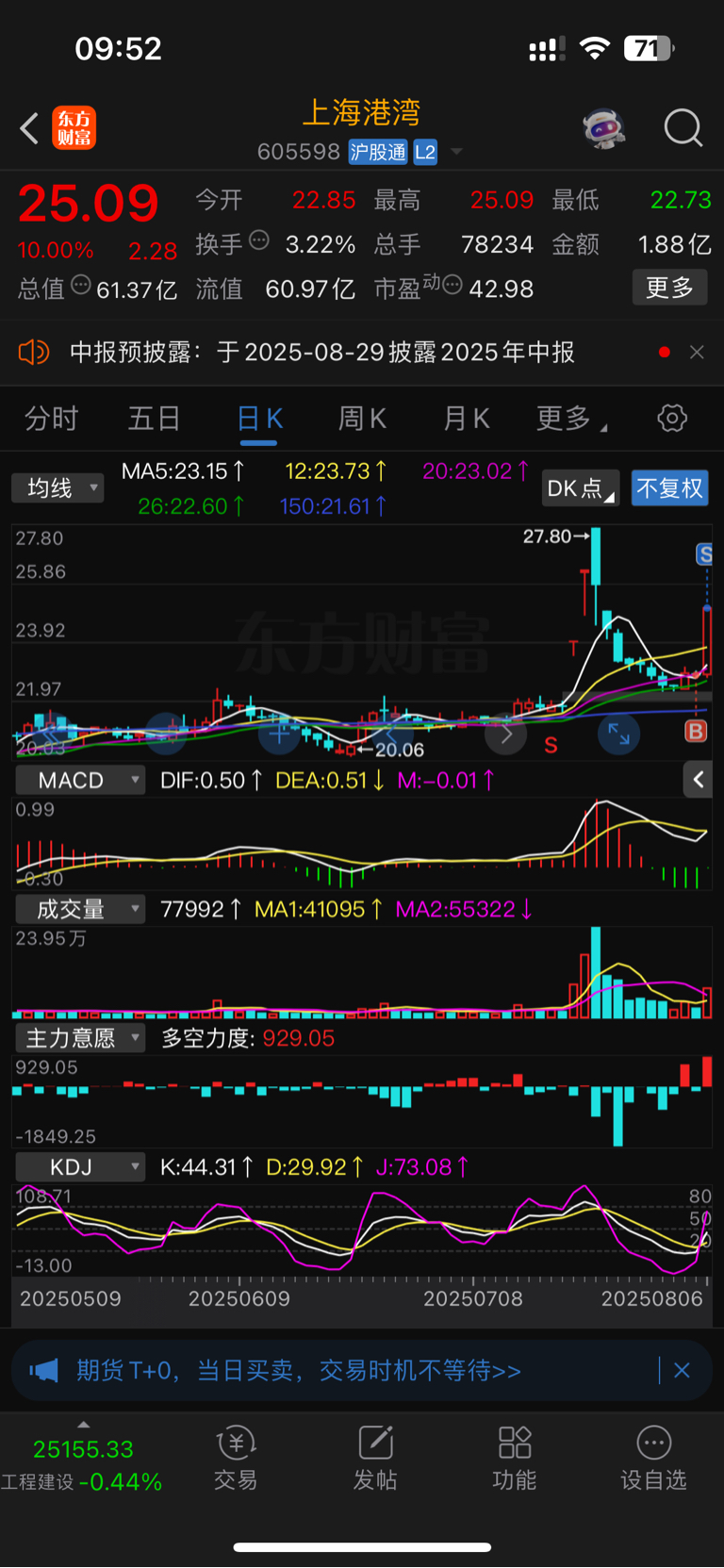Viewport: 724px width, 1568px height.
Task: Collapse side panel with the left chevron tab
Action: click(x=698, y=780)
